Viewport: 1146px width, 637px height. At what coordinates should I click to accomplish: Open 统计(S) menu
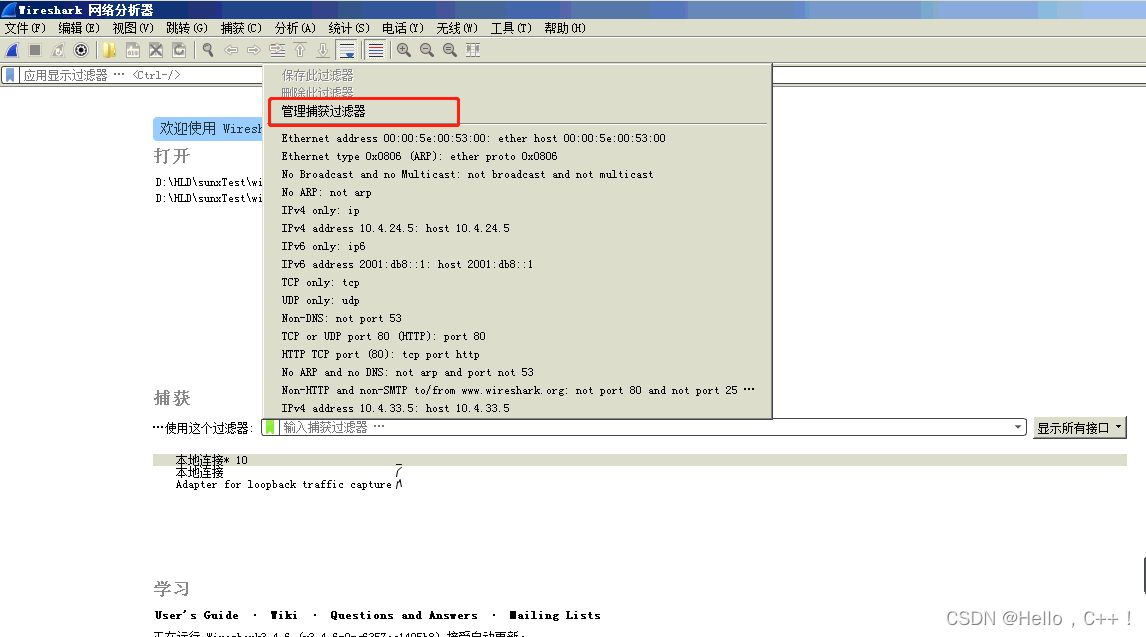click(349, 28)
